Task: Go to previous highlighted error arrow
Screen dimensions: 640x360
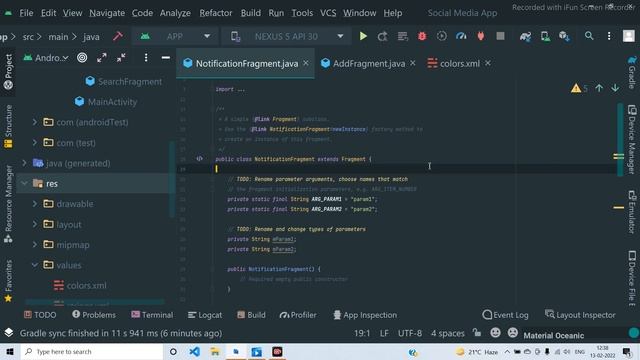Action: (599, 88)
